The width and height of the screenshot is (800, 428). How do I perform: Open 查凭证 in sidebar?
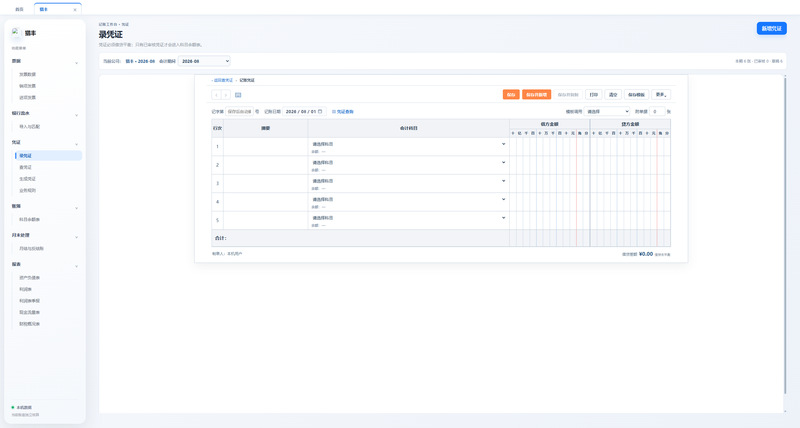click(26, 167)
